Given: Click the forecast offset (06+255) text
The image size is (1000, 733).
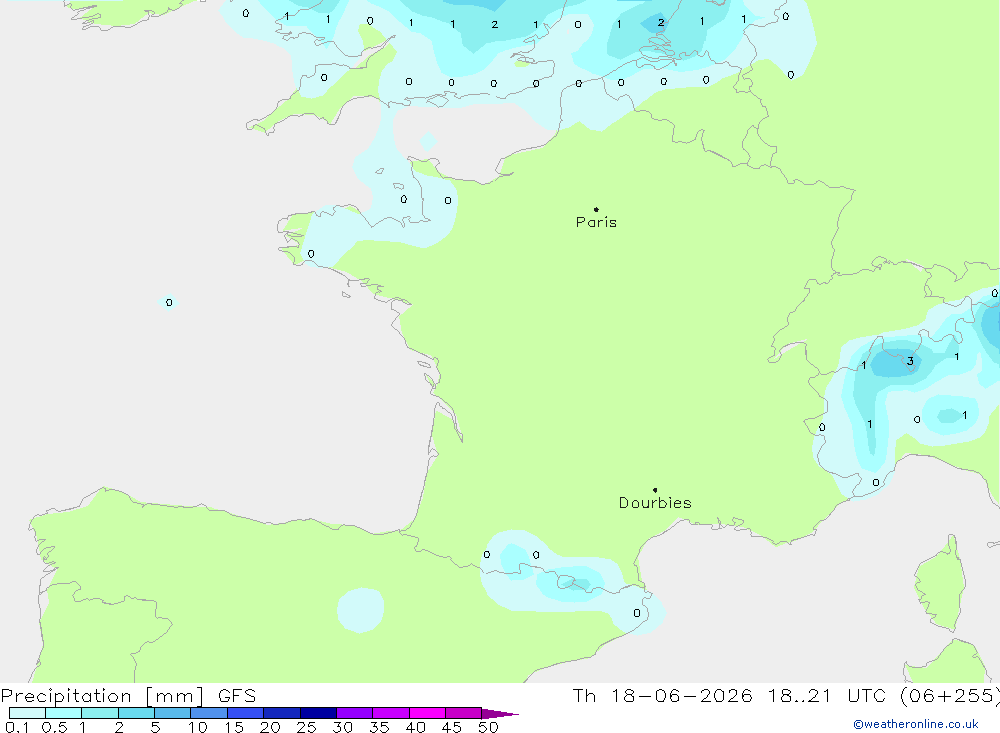Looking at the screenshot, I should pyautogui.click(x=949, y=696).
